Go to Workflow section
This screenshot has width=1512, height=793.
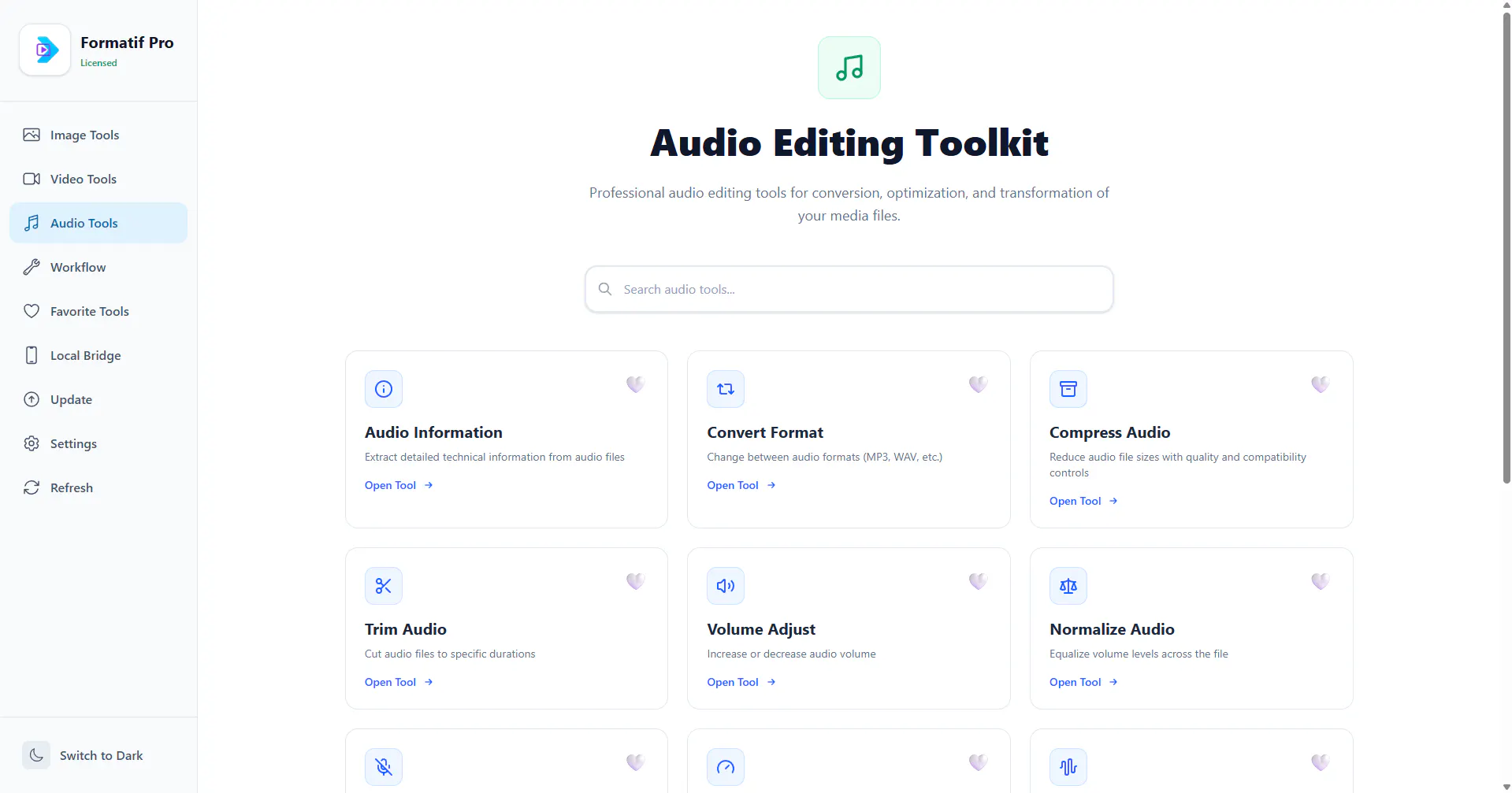coord(98,267)
